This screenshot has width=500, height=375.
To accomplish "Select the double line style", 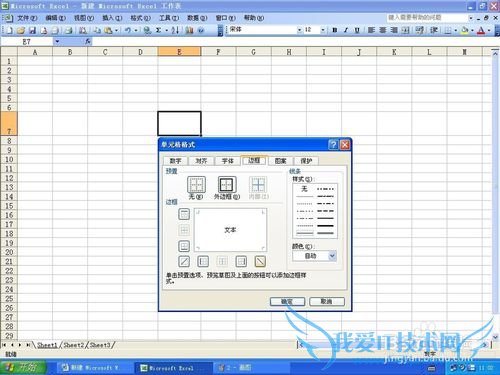I will point(325,233).
